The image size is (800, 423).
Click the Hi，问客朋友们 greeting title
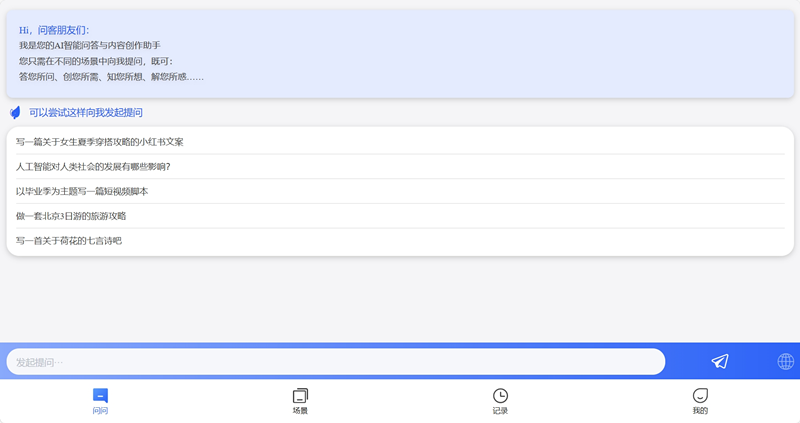[x=54, y=30]
